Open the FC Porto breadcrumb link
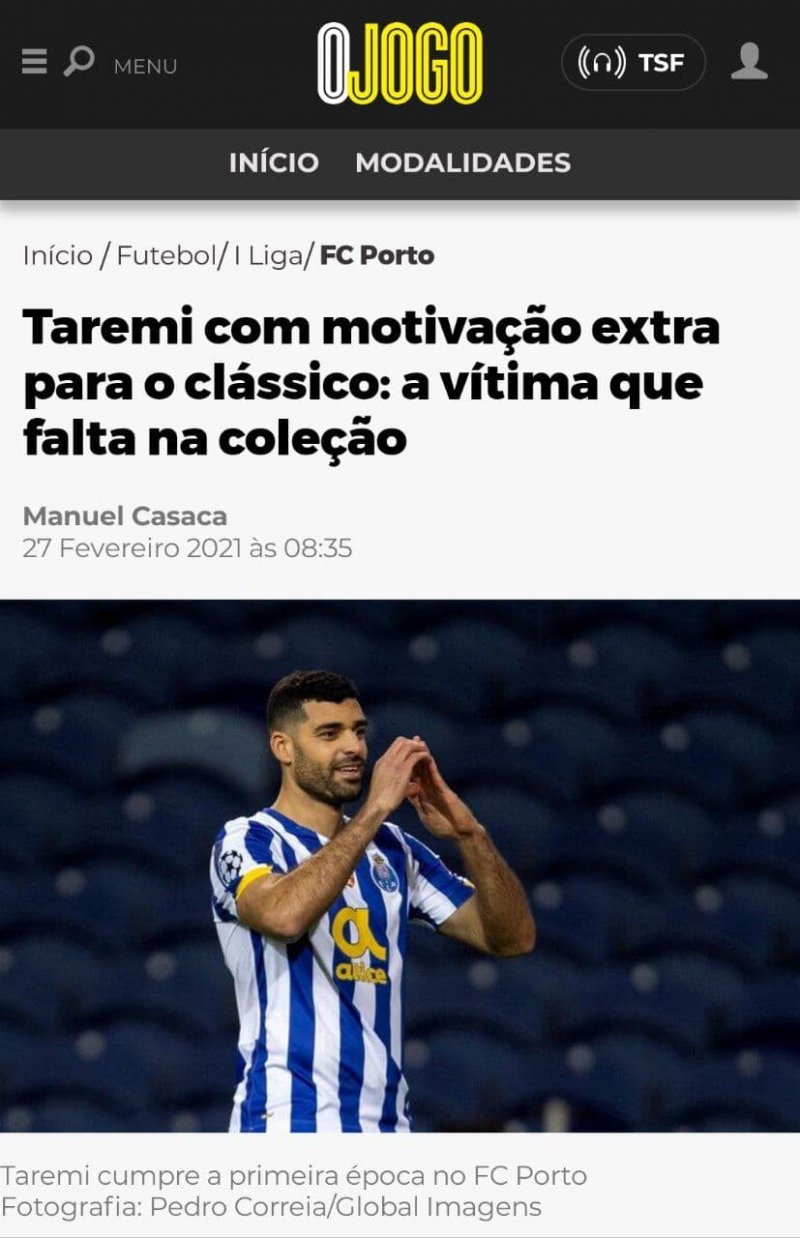 (377, 255)
